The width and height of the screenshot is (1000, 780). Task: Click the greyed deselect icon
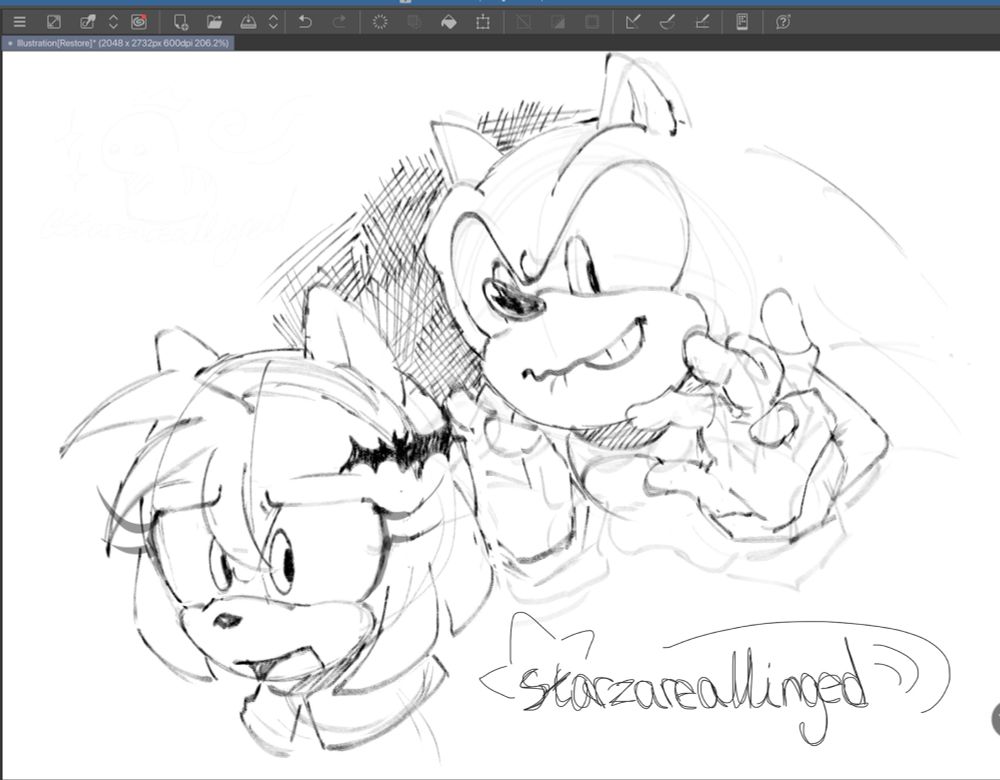tap(523, 22)
